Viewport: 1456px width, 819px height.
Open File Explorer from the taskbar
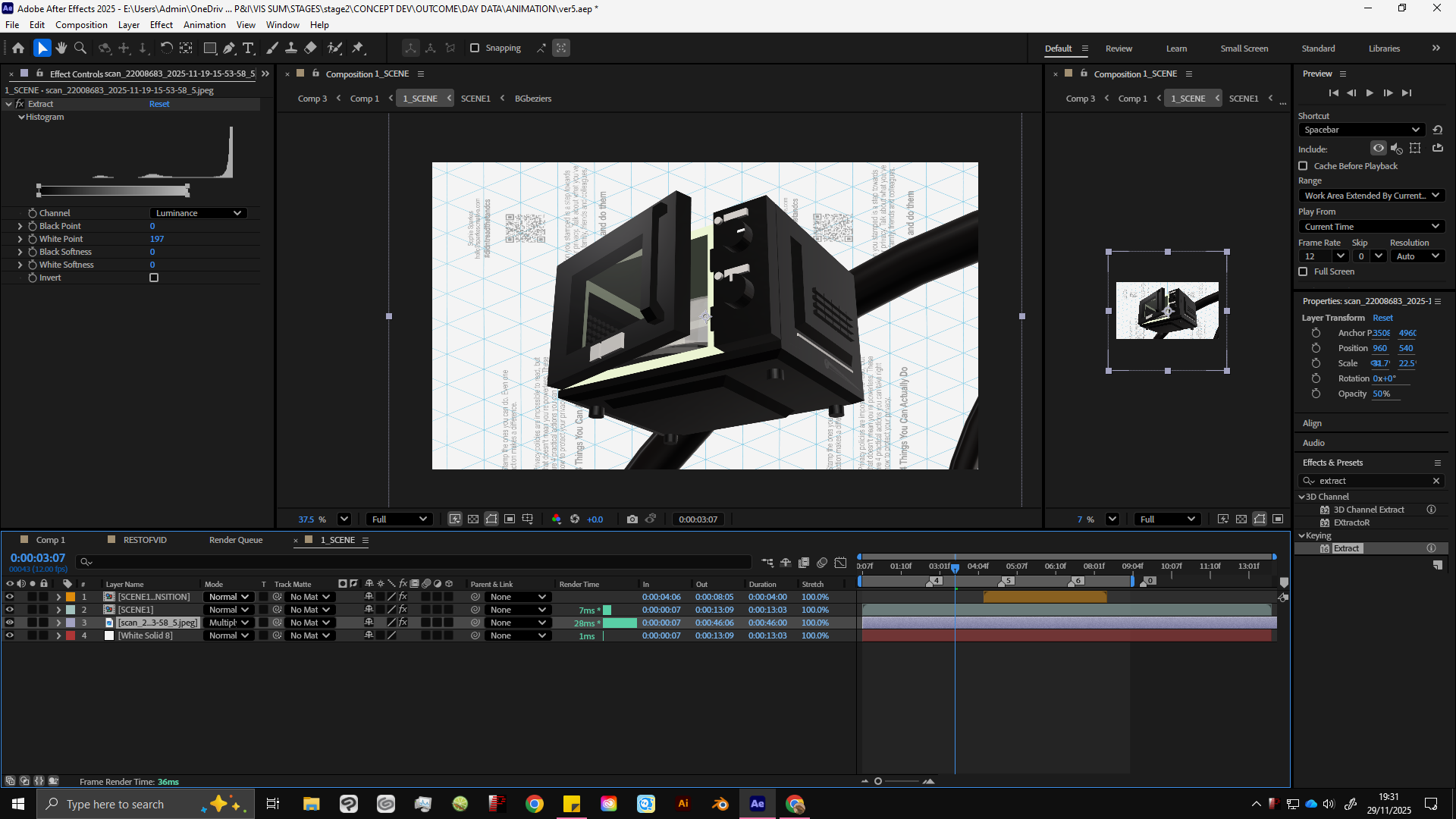[311, 804]
